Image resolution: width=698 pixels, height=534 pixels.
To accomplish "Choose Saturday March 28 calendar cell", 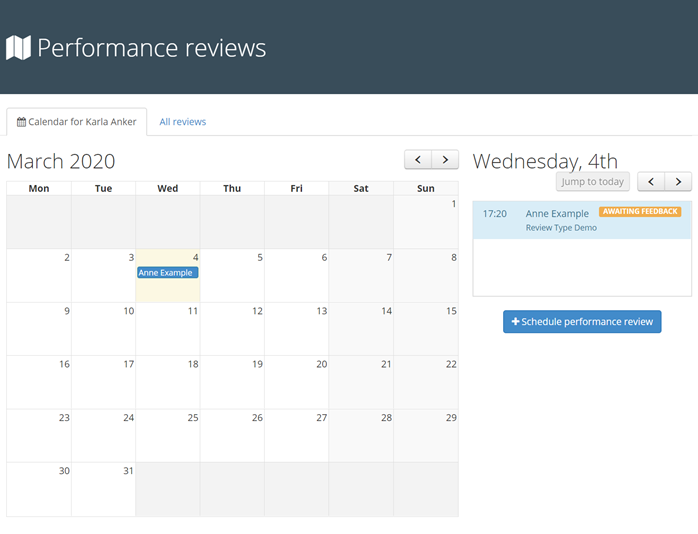I will tap(361, 436).
